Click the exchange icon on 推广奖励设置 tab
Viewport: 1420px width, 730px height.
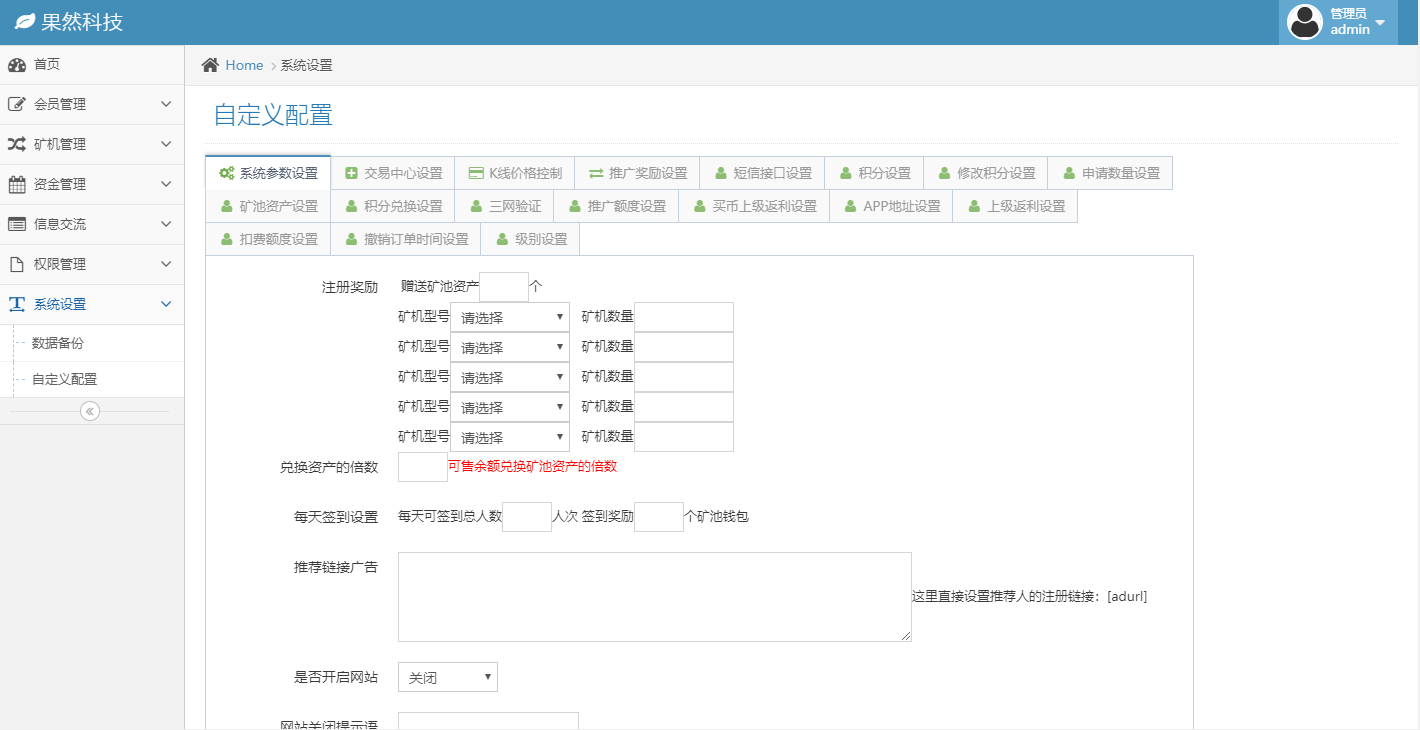click(596, 173)
